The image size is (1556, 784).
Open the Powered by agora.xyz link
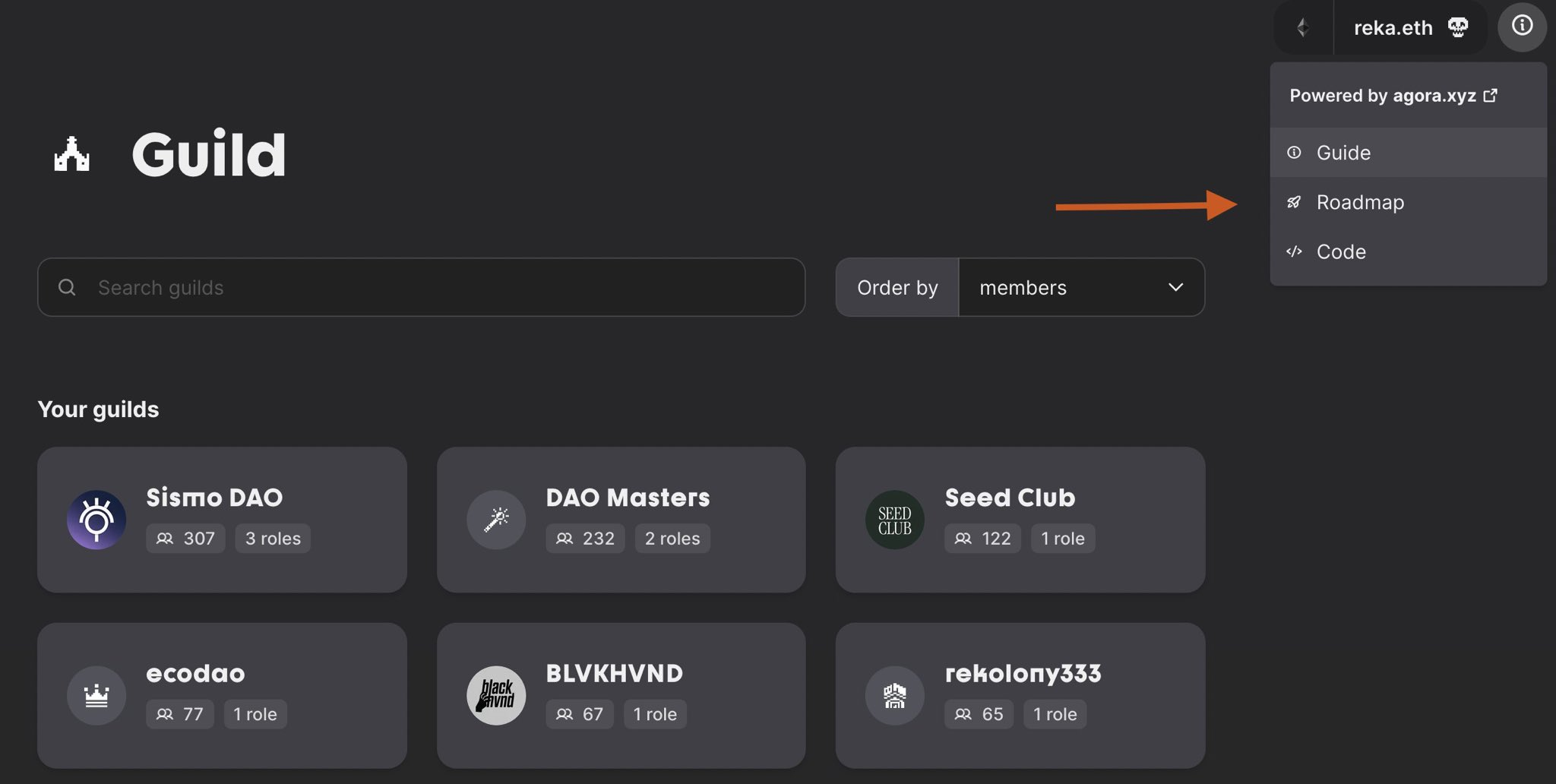[1393, 96]
